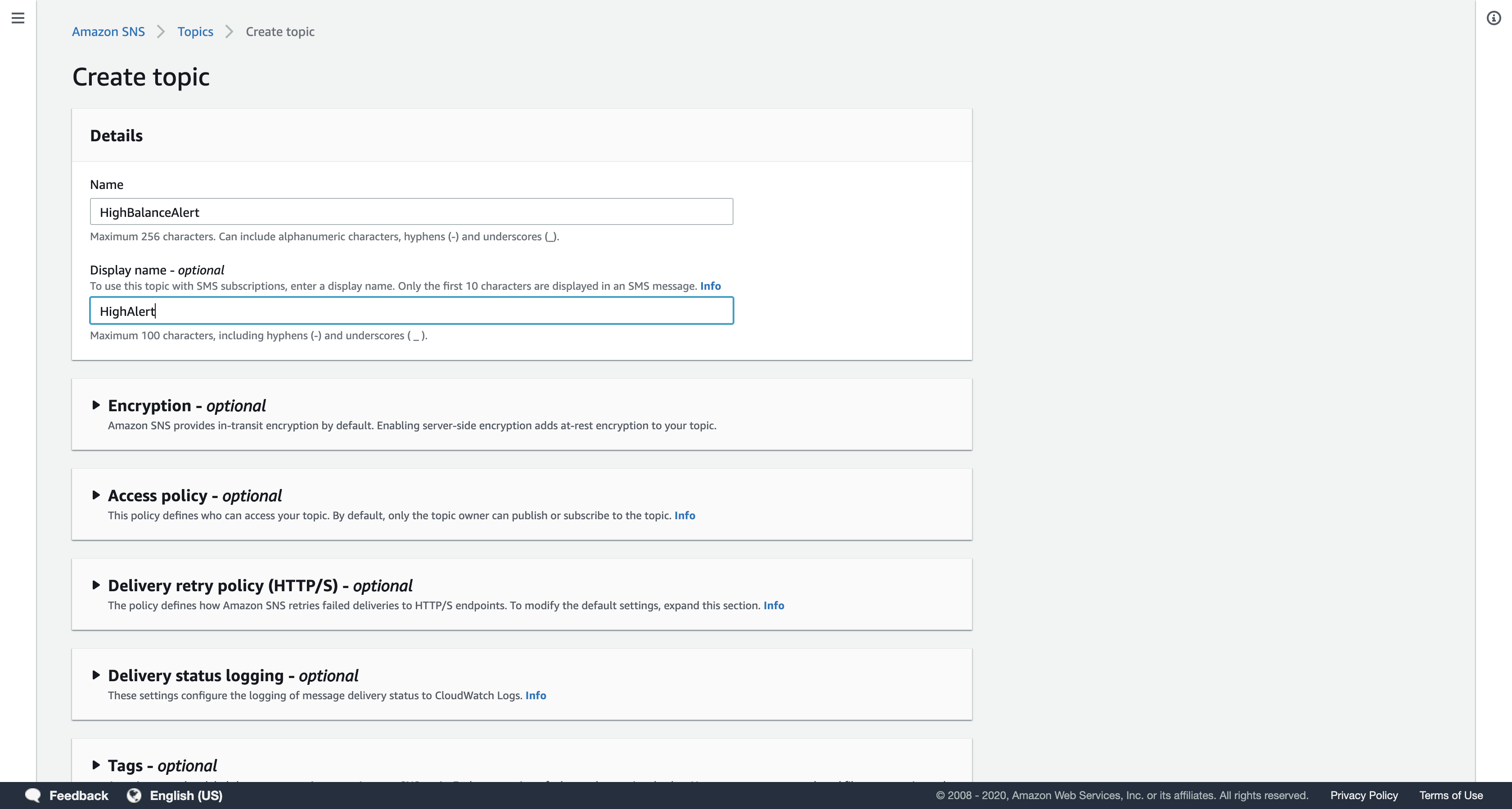Click the Feedback speech bubble icon

[x=33, y=795]
